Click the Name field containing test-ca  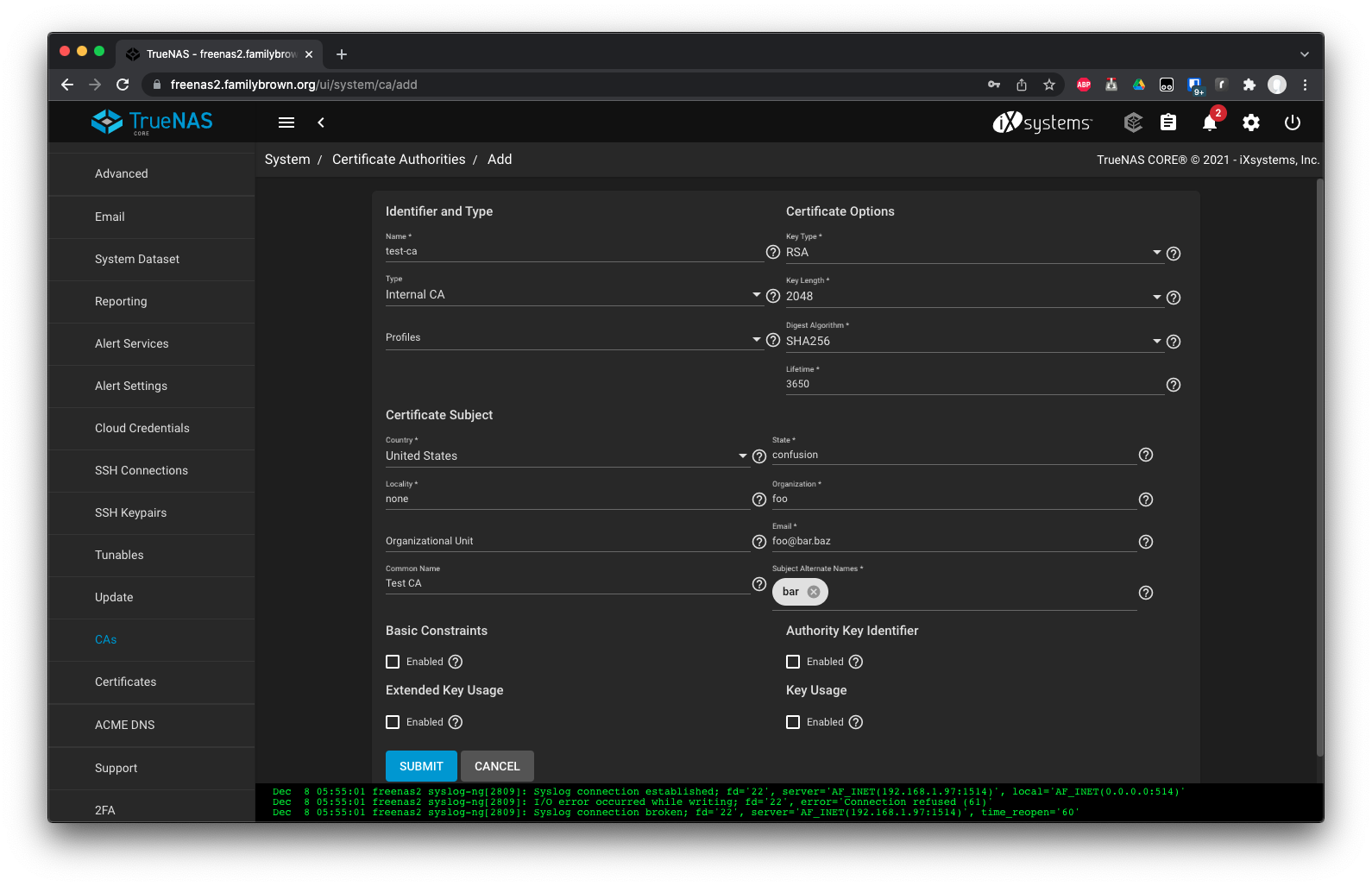574,252
